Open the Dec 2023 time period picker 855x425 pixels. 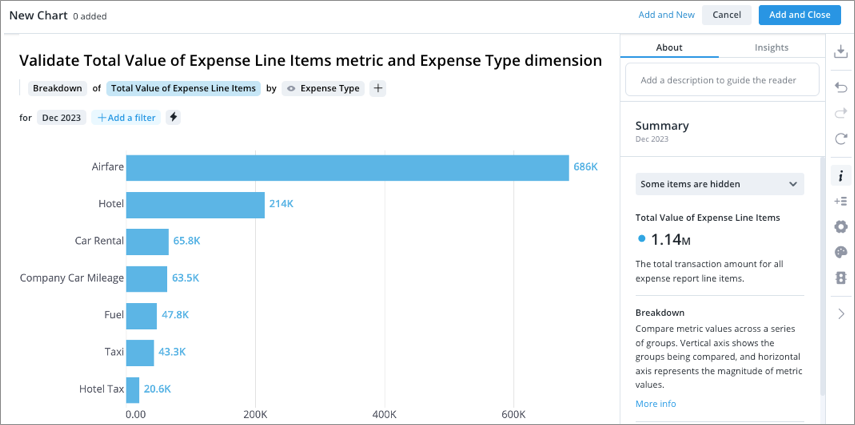61,117
